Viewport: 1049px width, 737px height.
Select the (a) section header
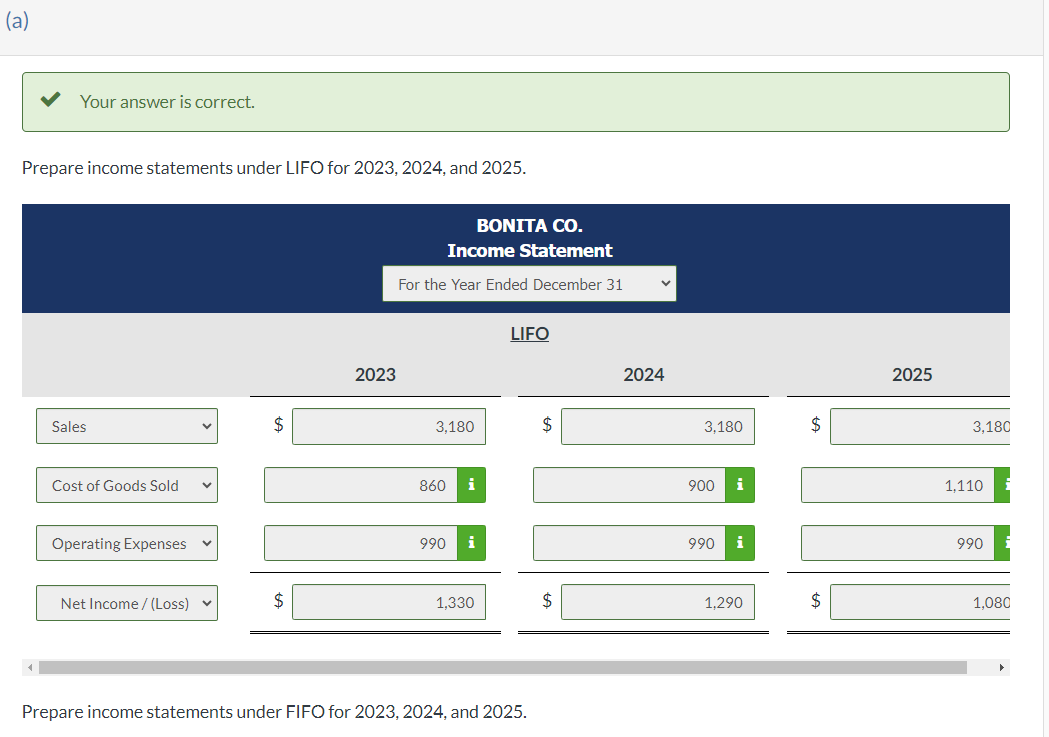(x=17, y=20)
